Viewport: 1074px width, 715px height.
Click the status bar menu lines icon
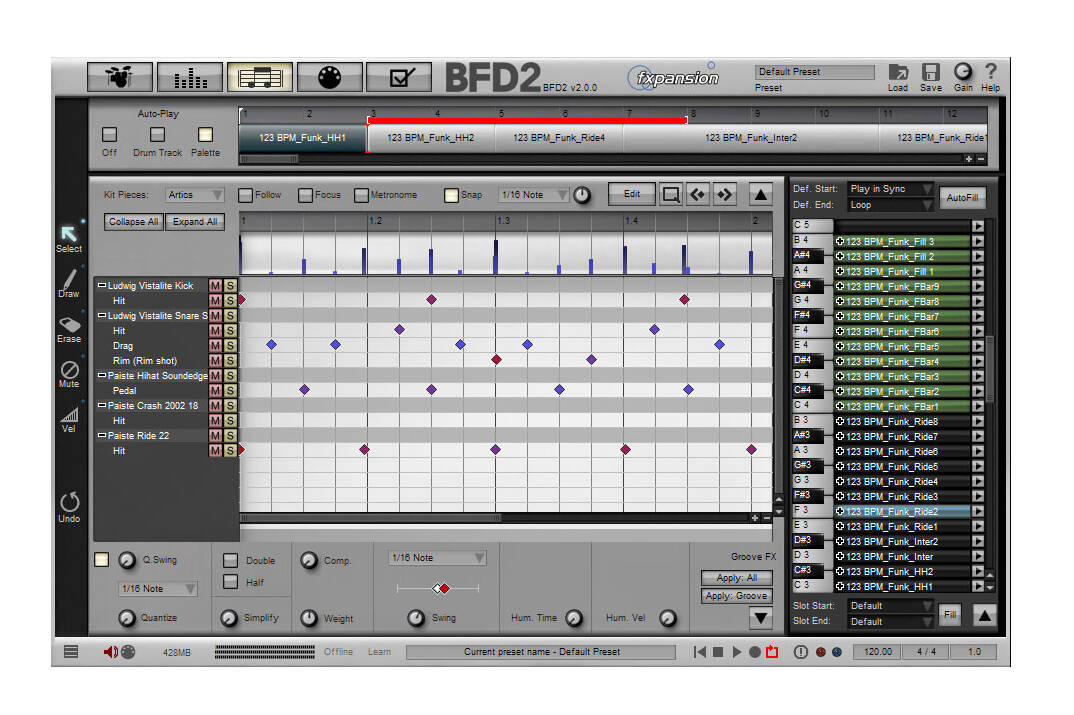[71, 651]
